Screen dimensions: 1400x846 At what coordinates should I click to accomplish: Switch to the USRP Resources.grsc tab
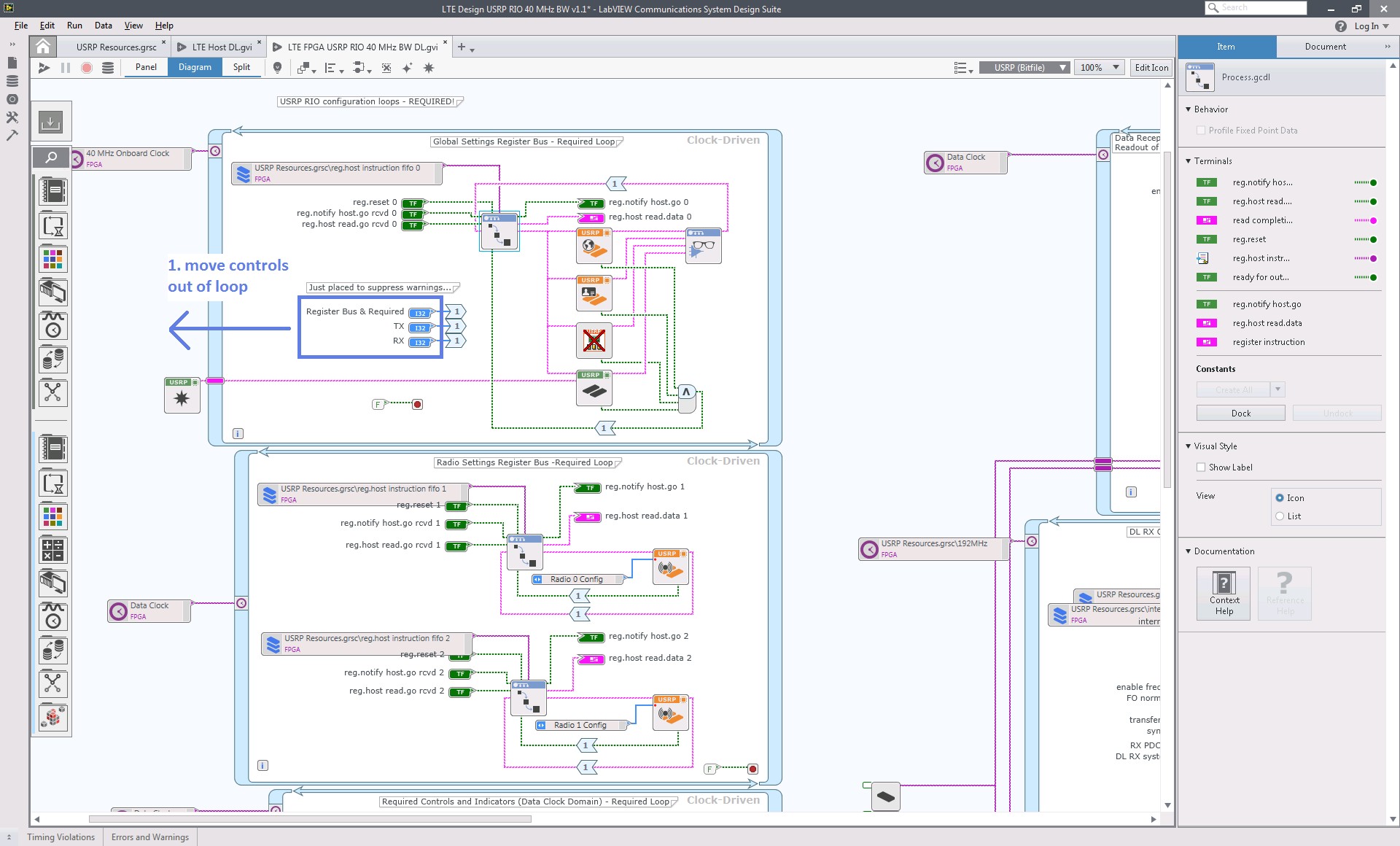click(x=116, y=47)
